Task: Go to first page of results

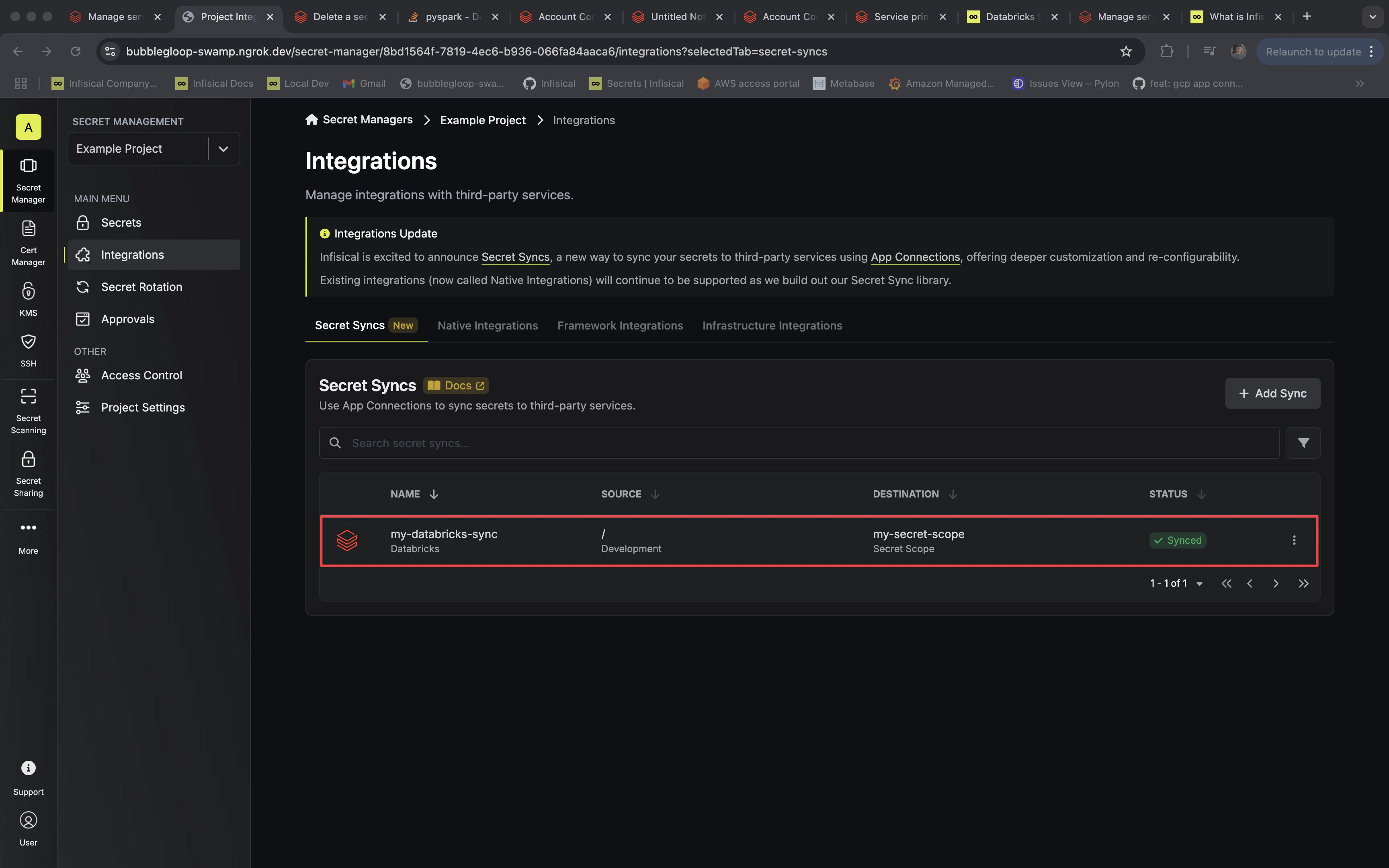Action: pos(1227,583)
